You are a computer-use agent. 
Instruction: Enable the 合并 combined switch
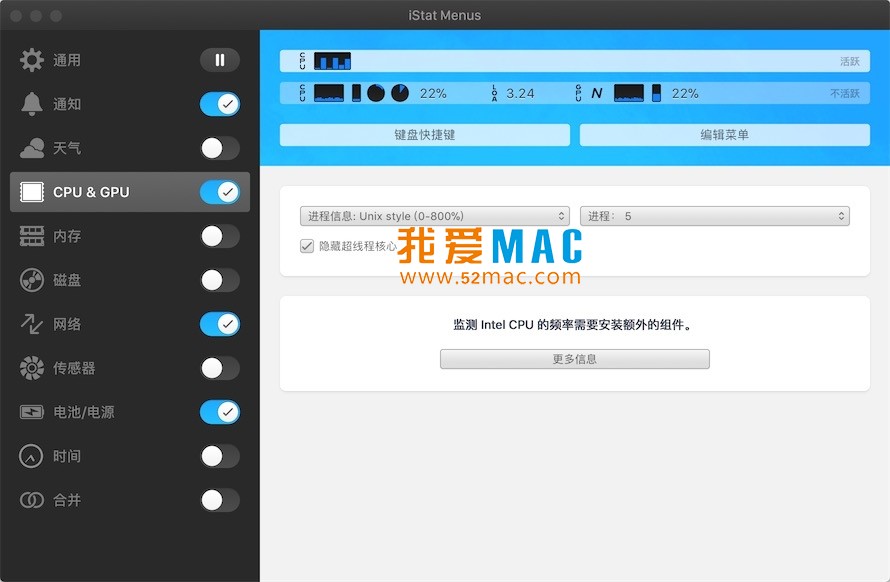[x=220, y=500]
